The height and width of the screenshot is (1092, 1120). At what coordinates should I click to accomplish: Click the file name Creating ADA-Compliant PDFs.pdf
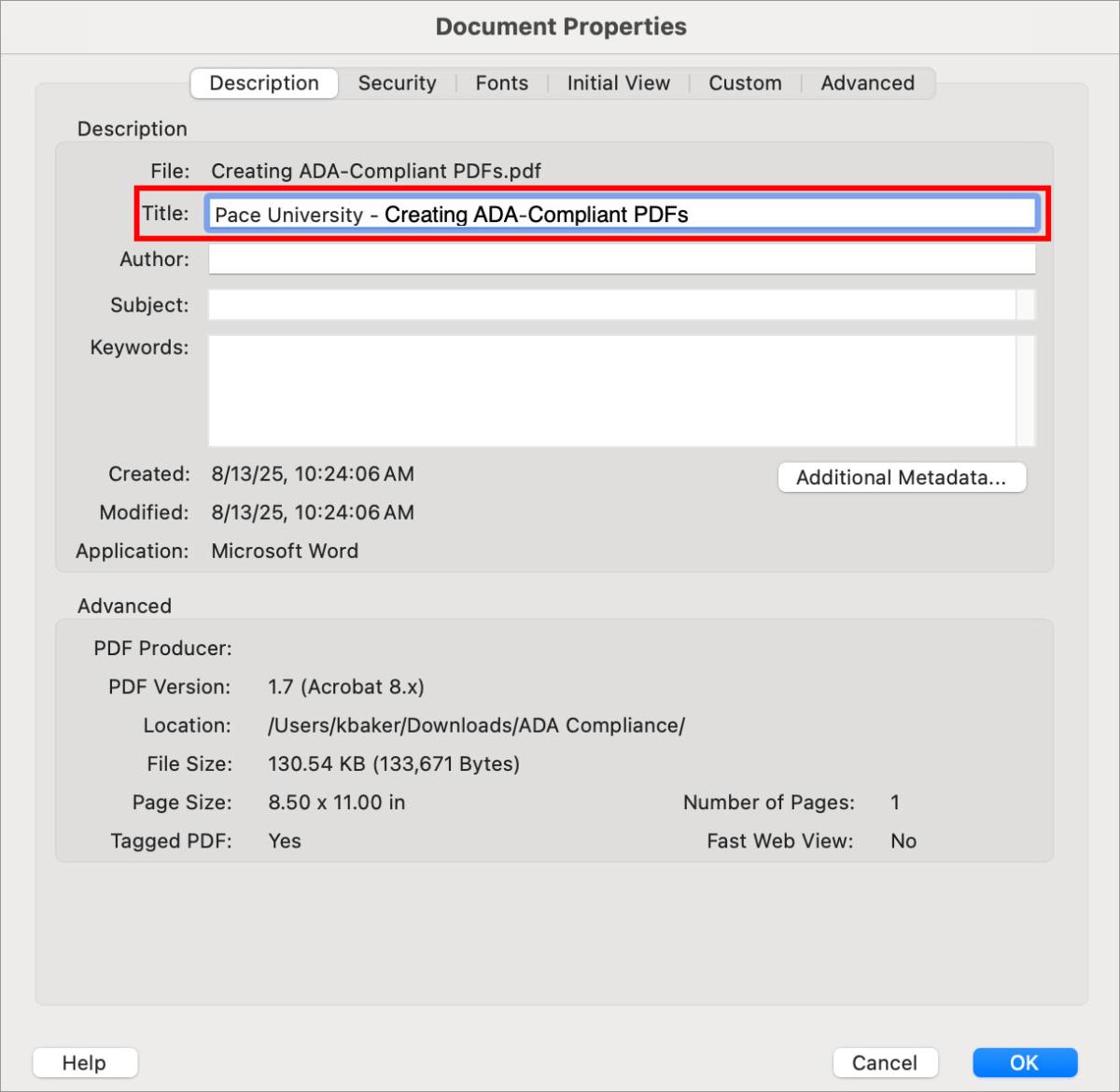pos(374,171)
